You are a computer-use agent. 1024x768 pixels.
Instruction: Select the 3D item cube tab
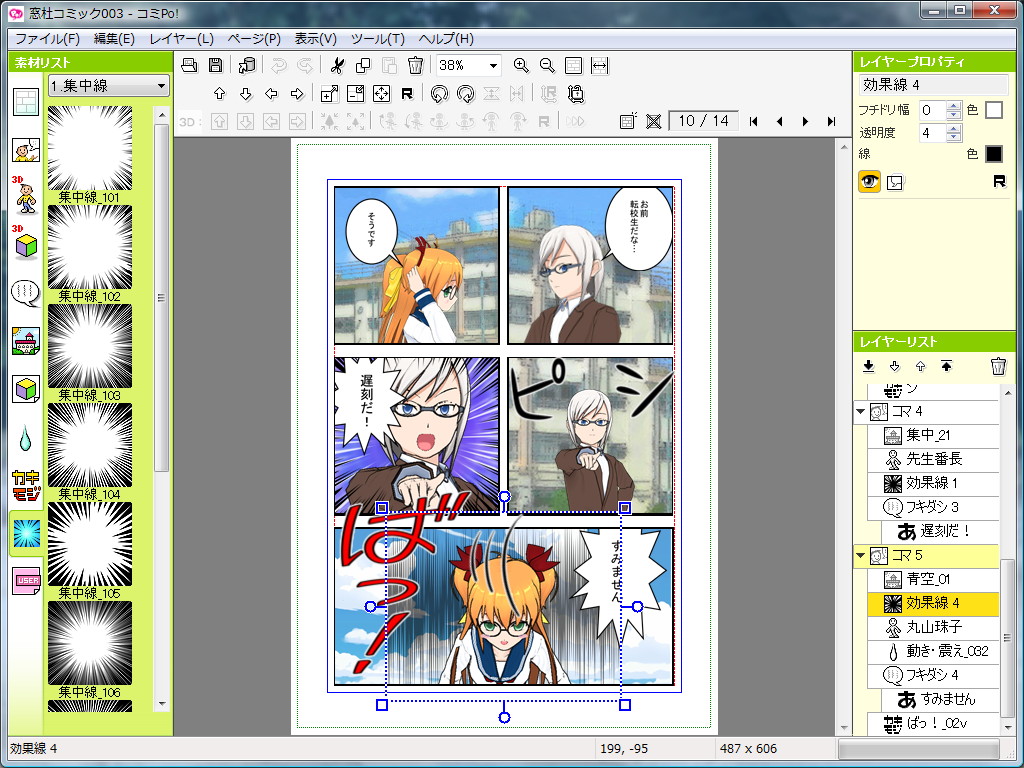(x=26, y=242)
